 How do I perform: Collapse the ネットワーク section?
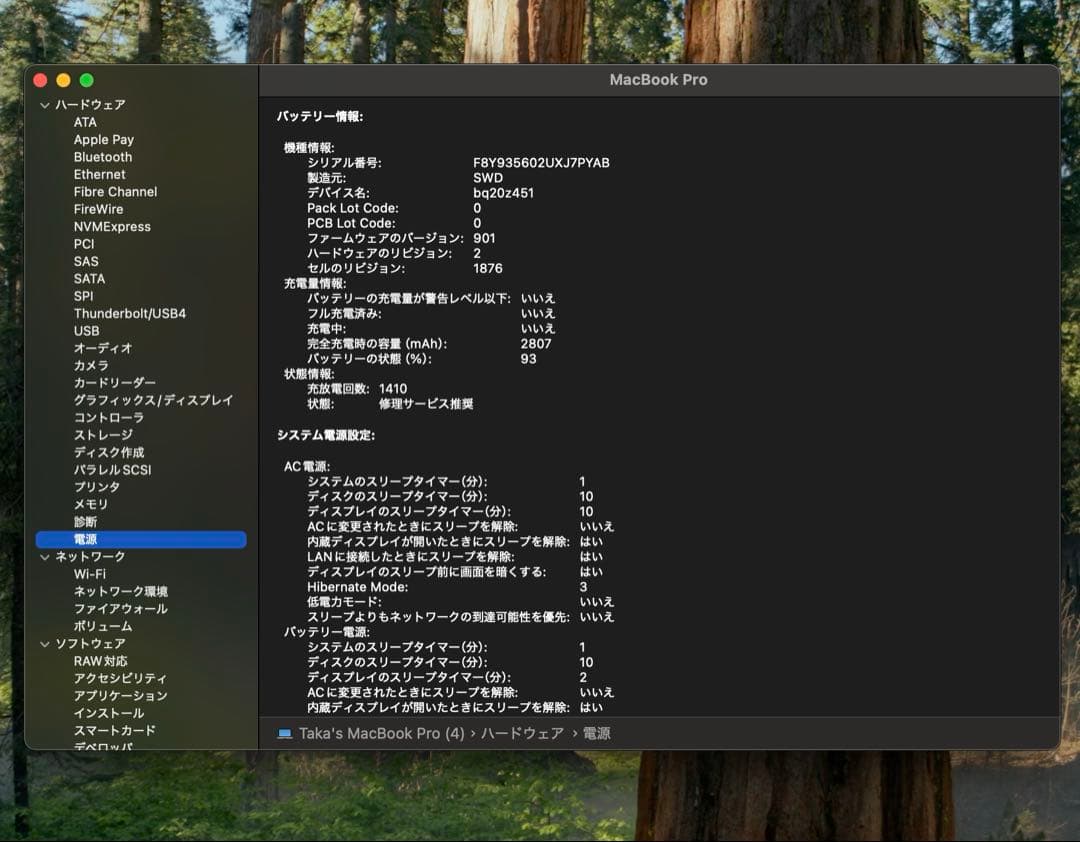click(x=45, y=557)
